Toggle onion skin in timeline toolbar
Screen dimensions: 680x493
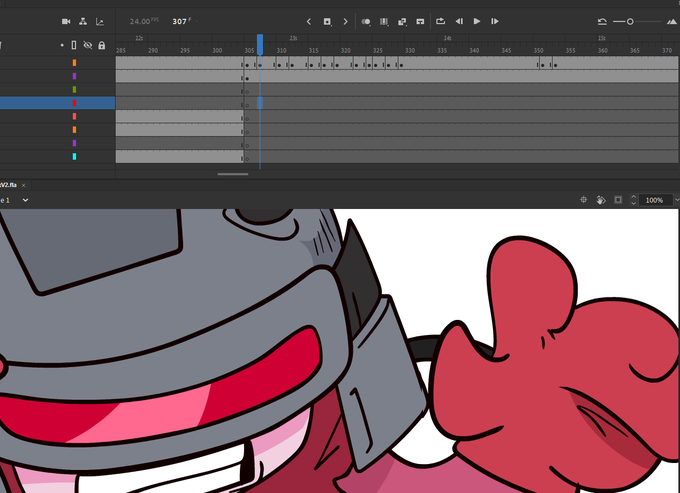366,21
